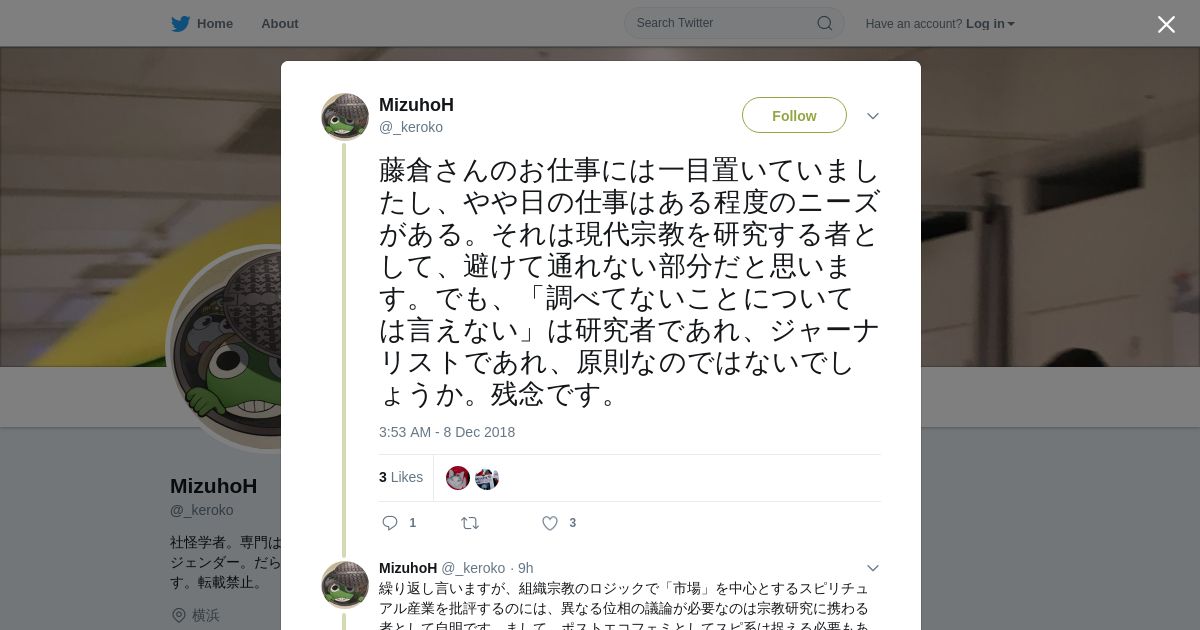Open the Log in dropdown

[990, 23]
